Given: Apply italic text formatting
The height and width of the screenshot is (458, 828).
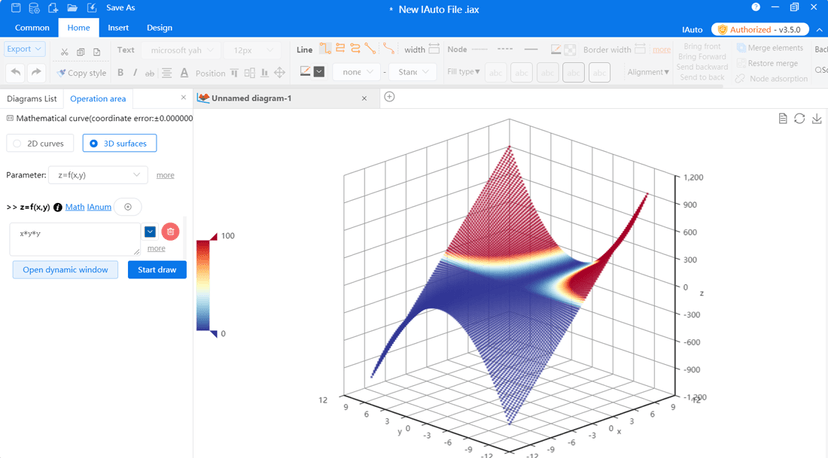Looking at the screenshot, I should (135, 72).
